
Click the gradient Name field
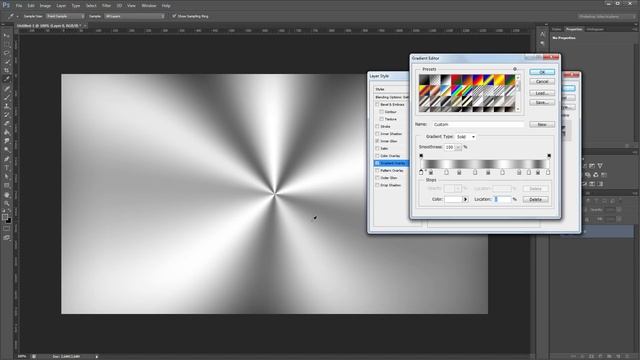(478, 124)
